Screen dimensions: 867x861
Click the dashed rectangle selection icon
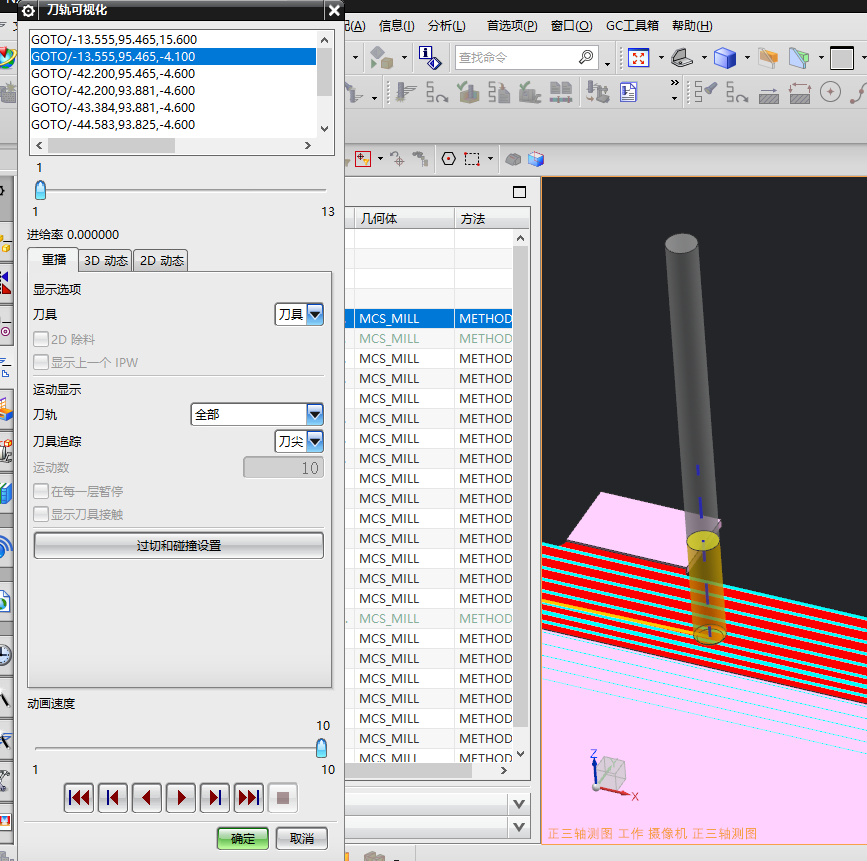click(472, 159)
